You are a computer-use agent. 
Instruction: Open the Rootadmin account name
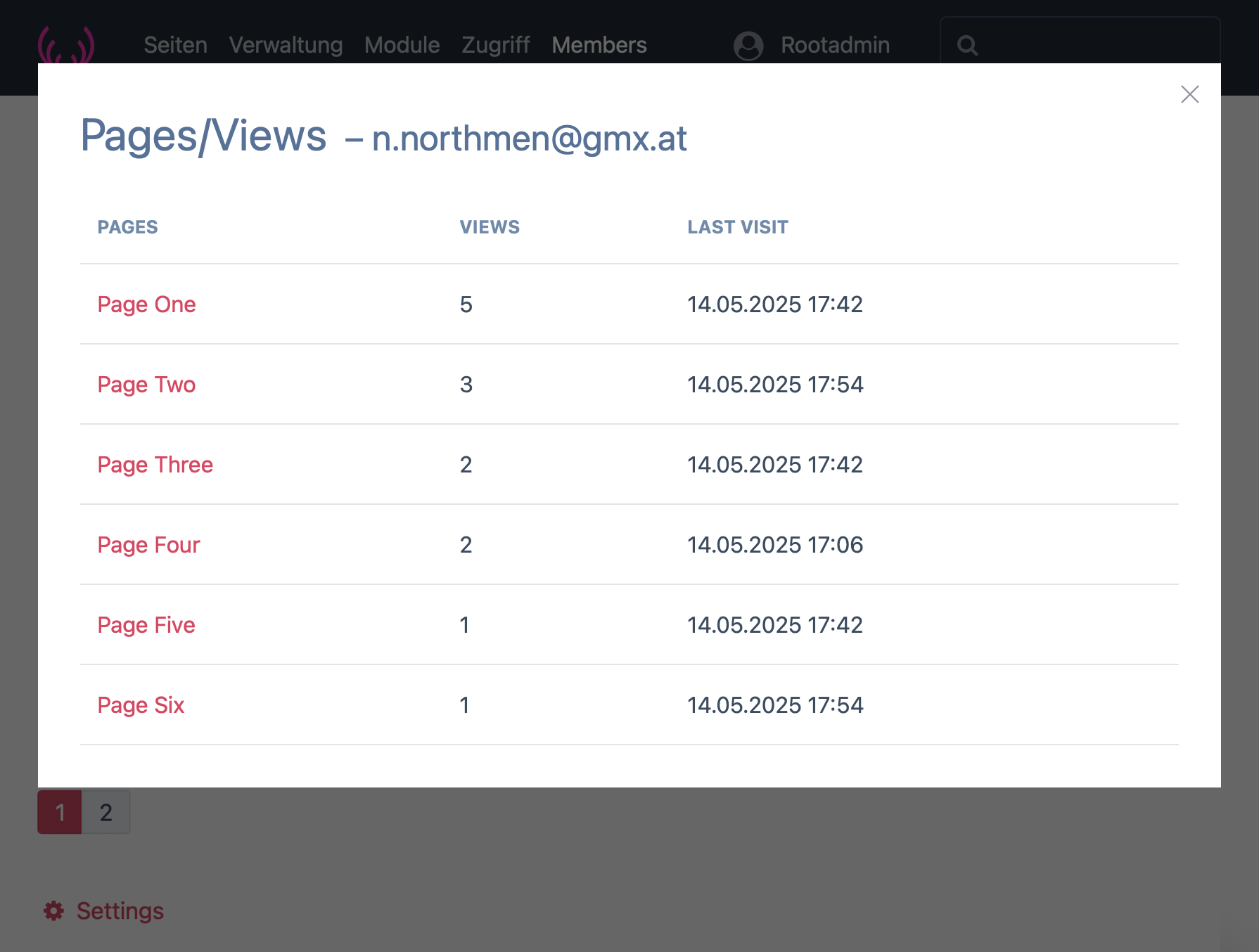[x=835, y=45]
